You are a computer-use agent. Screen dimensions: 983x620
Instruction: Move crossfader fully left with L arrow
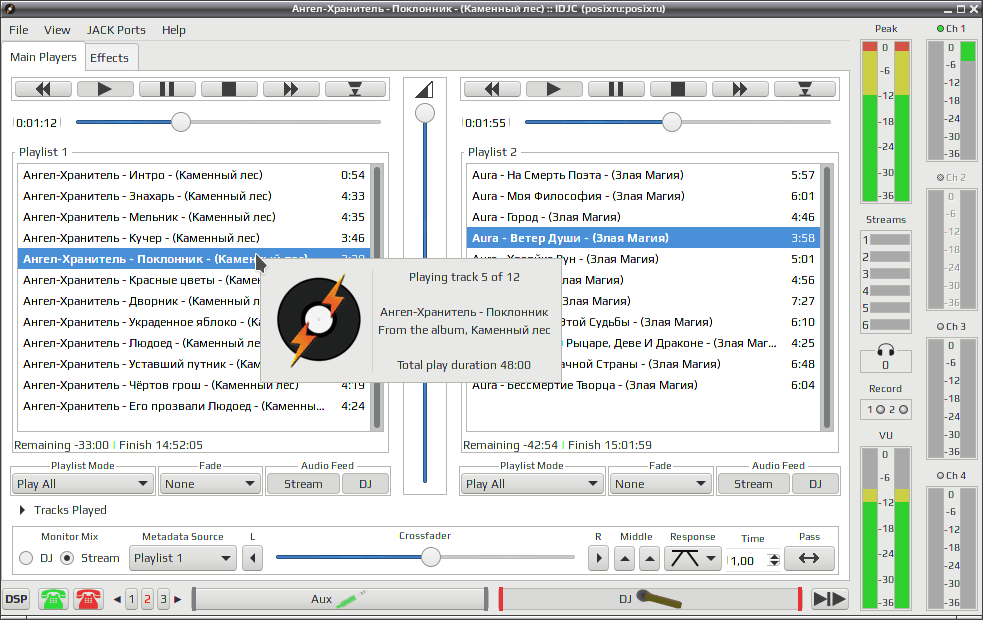click(253, 558)
